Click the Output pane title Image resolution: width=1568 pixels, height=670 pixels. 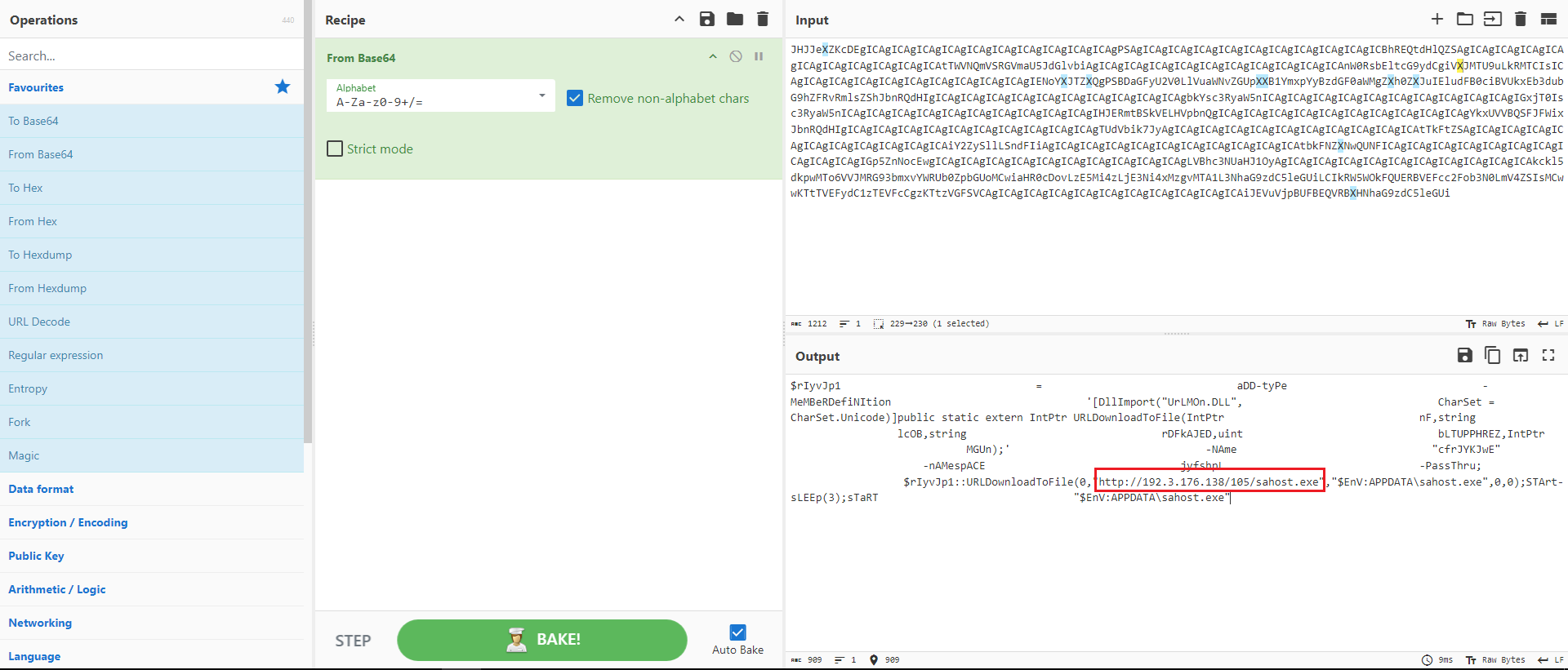pos(817,357)
